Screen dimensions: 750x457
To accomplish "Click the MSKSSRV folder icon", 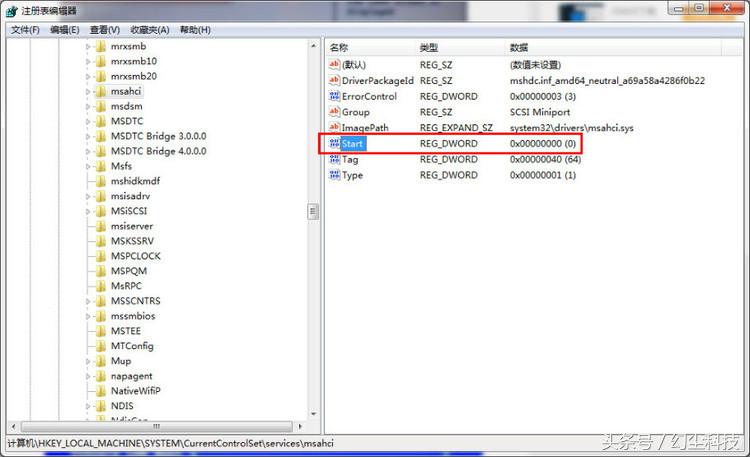I will click(100, 241).
